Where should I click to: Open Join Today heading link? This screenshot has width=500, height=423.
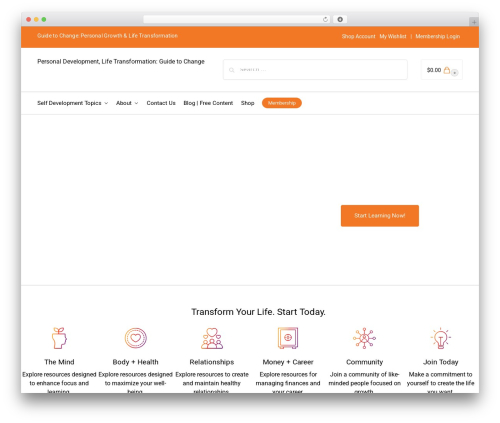441,362
